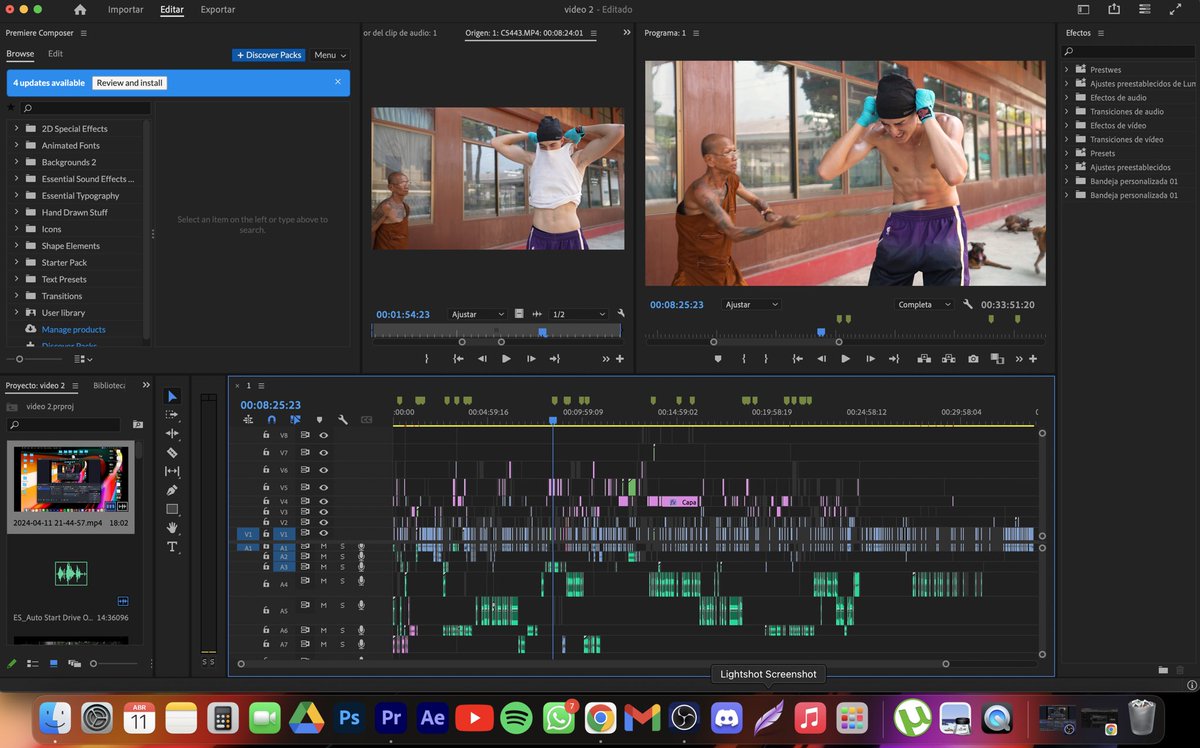The width and height of the screenshot is (1200, 748).
Task: Click the new custom bin icon in Effects panel
Action: click(x=1162, y=670)
